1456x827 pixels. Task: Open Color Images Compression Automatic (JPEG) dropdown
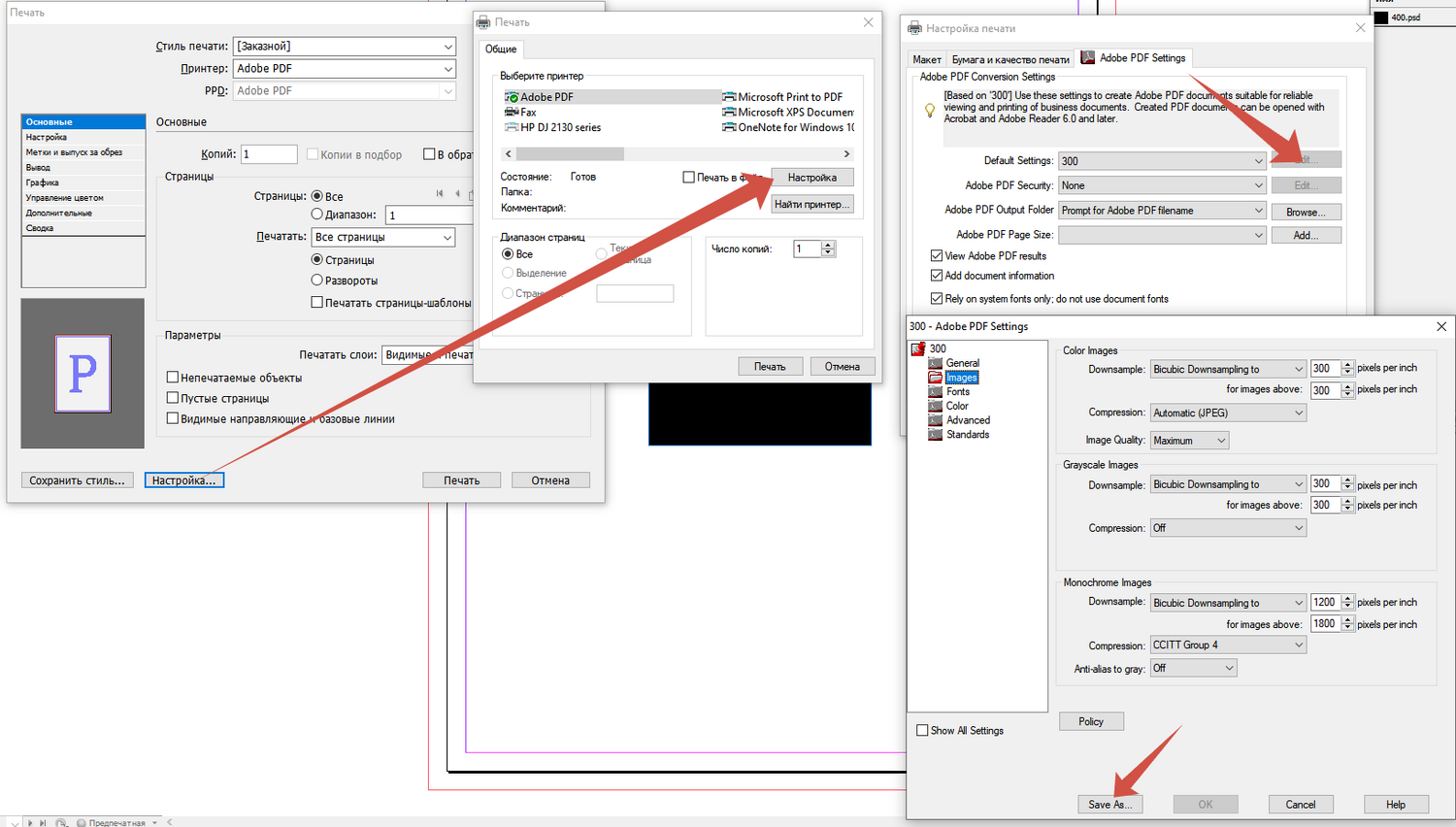tap(1228, 413)
